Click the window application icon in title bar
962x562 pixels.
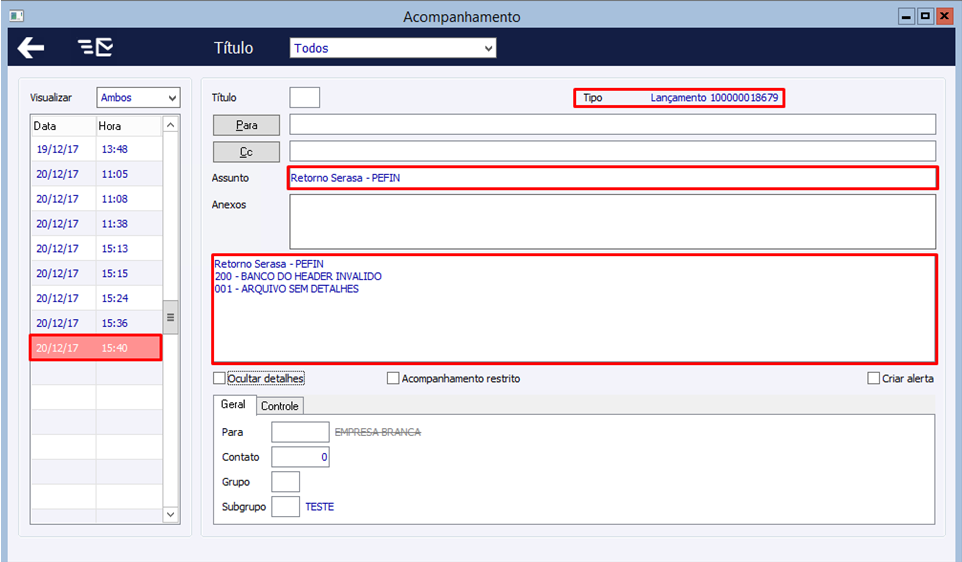(17, 16)
